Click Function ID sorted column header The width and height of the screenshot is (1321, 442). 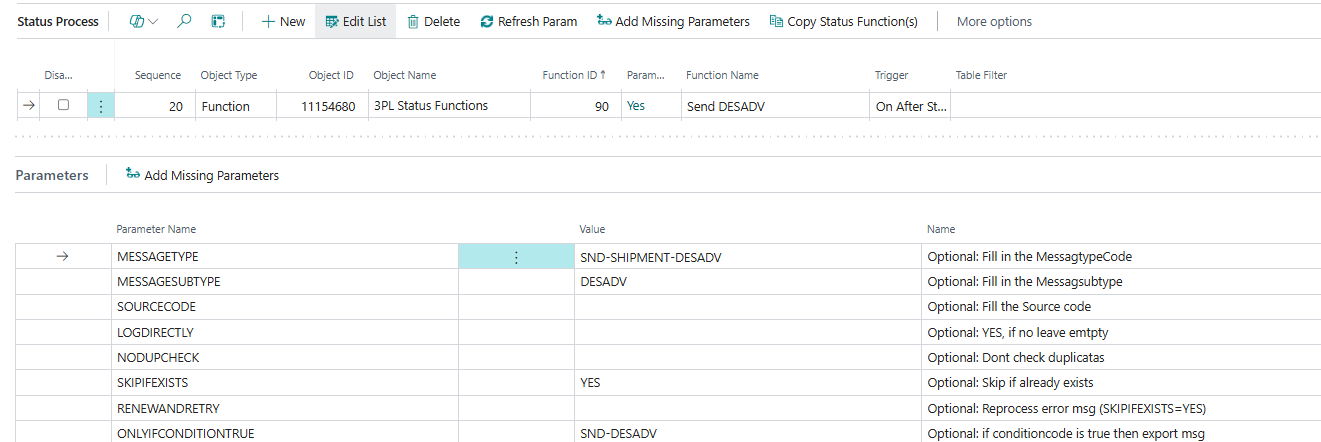coord(575,75)
